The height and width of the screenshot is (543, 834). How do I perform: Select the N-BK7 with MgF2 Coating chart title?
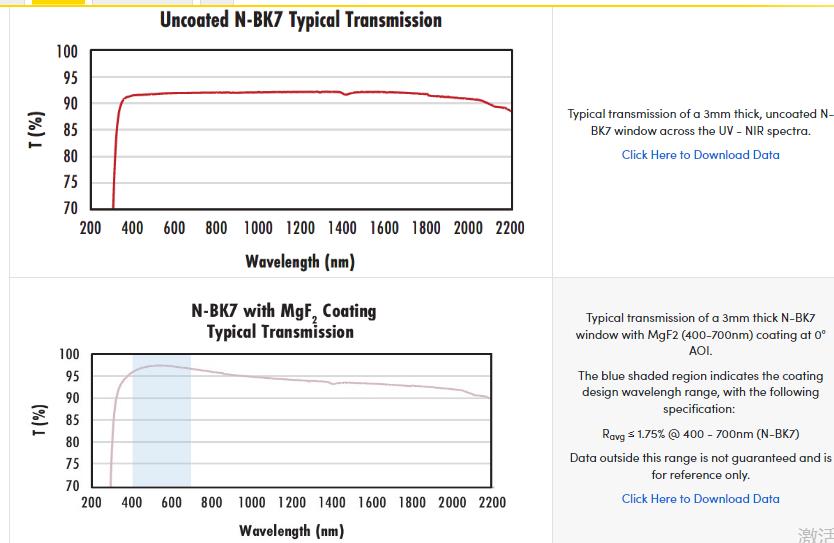(283, 321)
